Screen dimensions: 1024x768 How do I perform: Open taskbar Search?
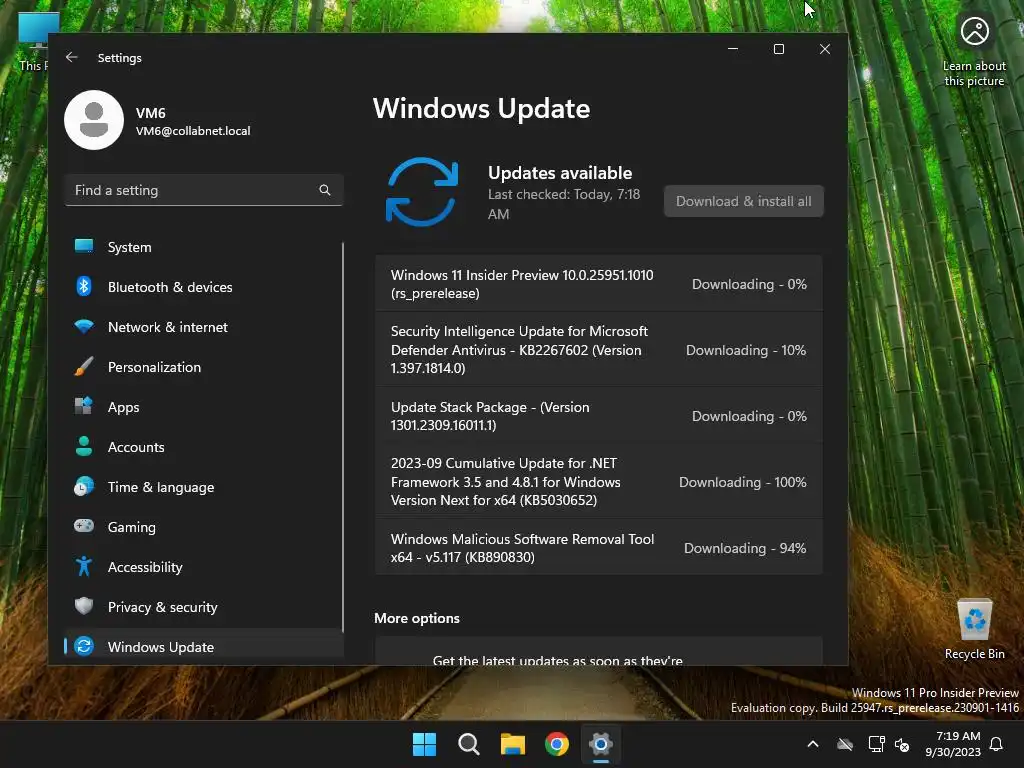(468, 744)
